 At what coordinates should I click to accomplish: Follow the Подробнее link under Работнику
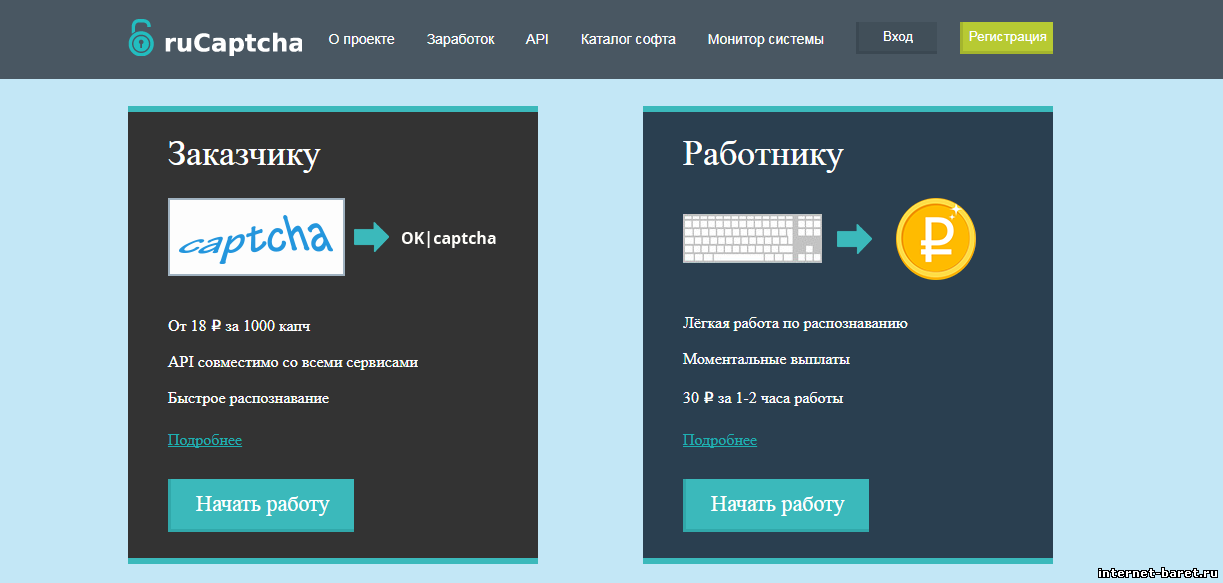click(720, 440)
